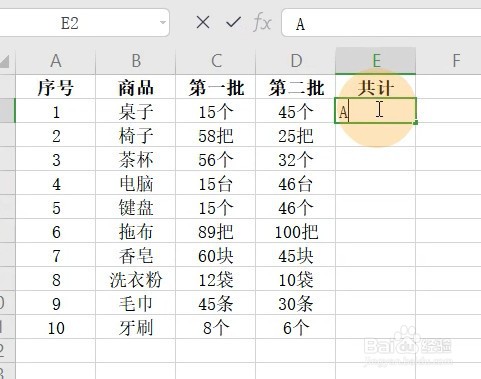Select the cell 毛巾
Viewport: 481px width, 379px height.
pyautogui.click(x=136, y=303)
